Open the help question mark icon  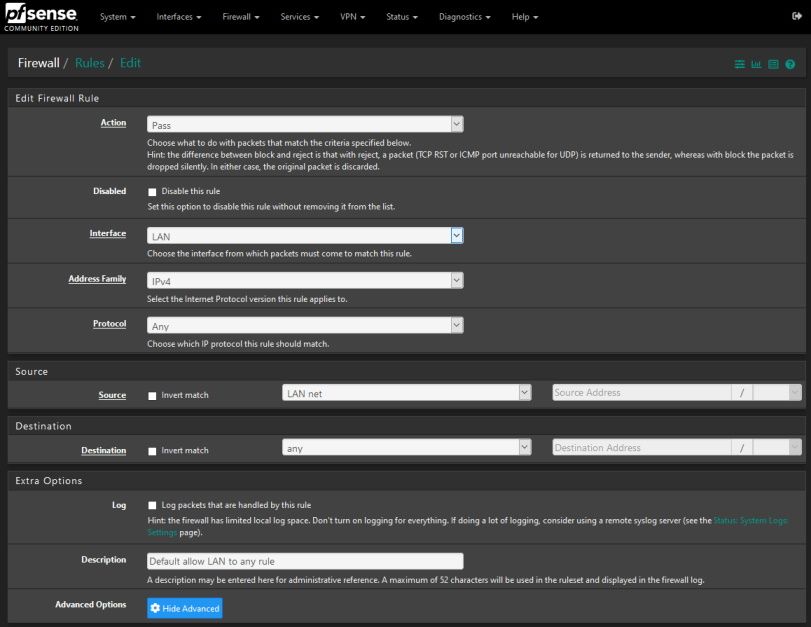point(790,64)
